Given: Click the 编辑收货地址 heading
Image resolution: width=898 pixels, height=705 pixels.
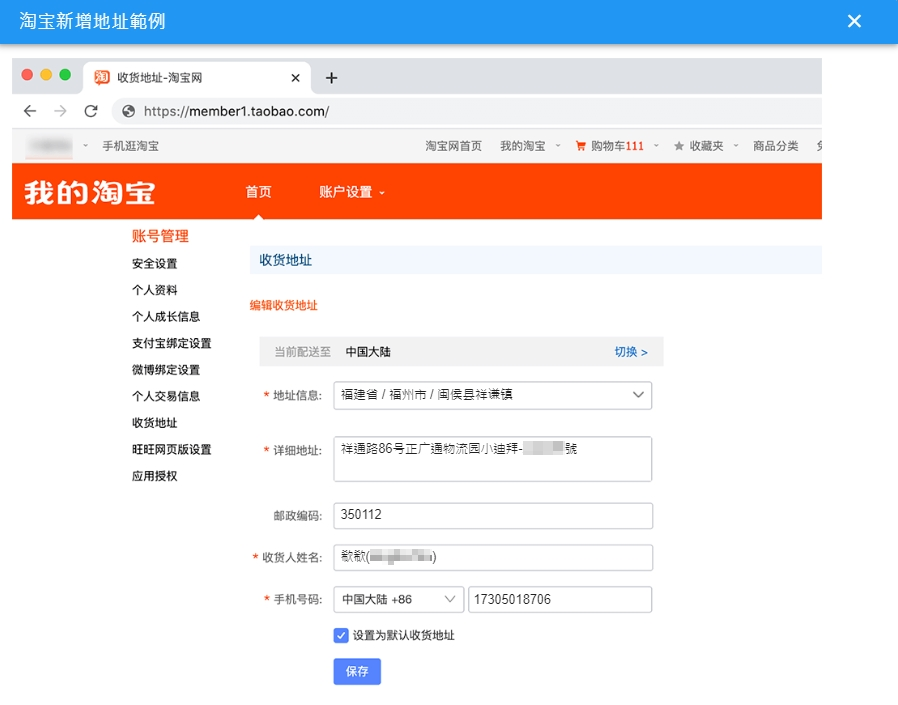Looking at the screenshot, I should point(283,305).
